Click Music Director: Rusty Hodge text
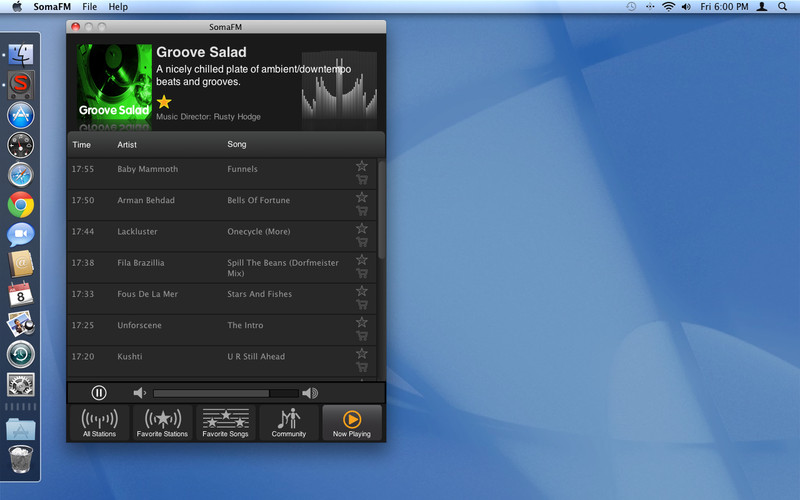Screen dimensions: 800x500 tap(208, 116)
